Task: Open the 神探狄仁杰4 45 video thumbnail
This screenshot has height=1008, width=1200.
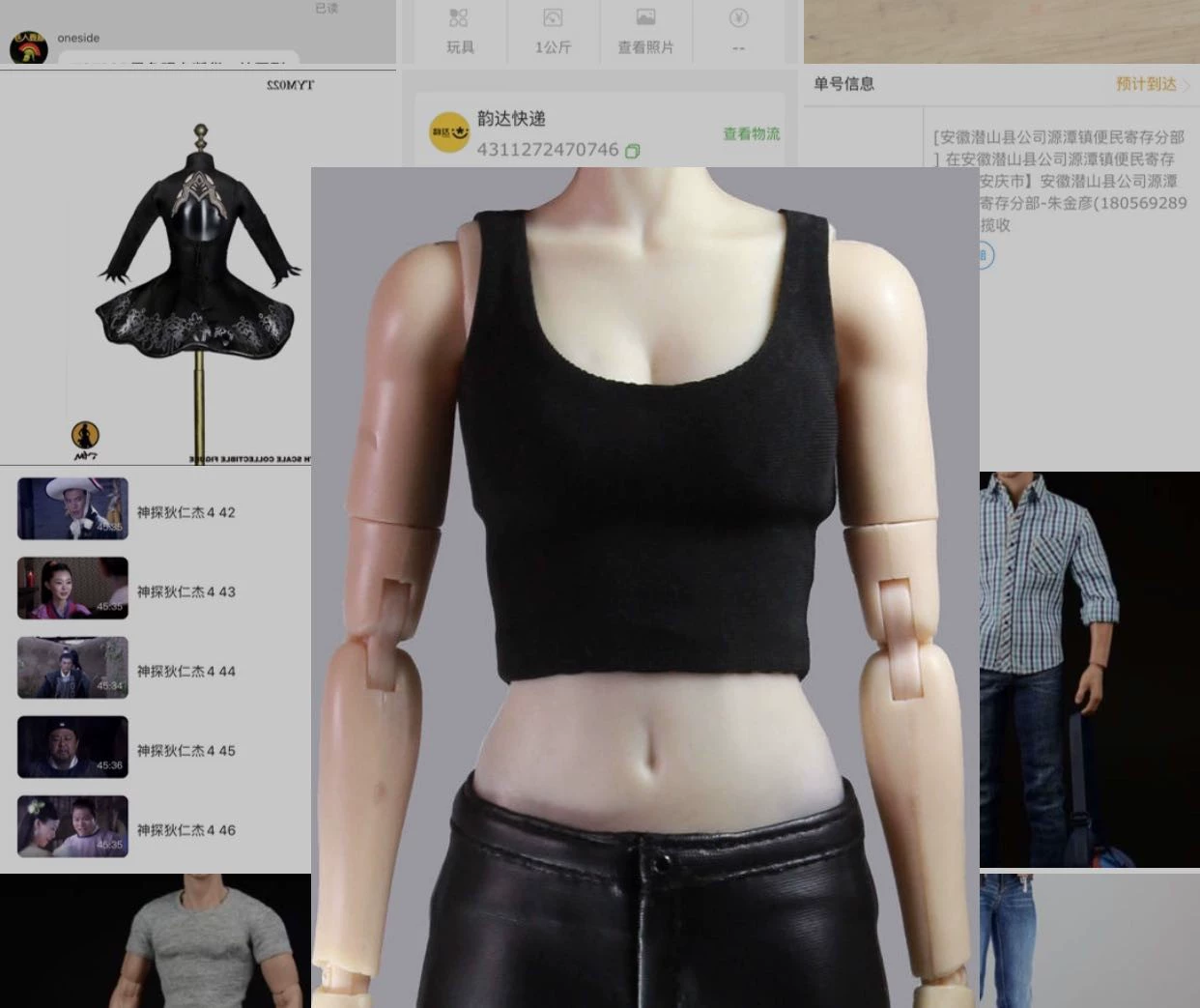Action: pos(72,746)
